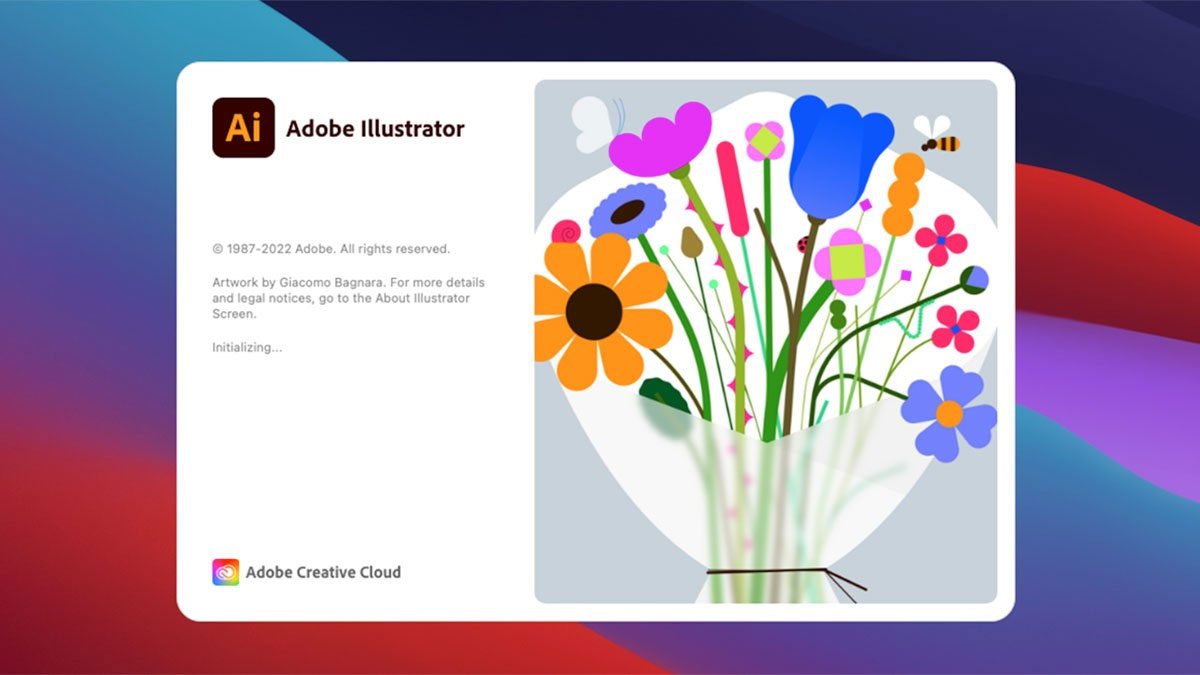Click the purple scalloped flower with dark center
The width and height of the screenshot is (1200, 675).
point(628,211)
